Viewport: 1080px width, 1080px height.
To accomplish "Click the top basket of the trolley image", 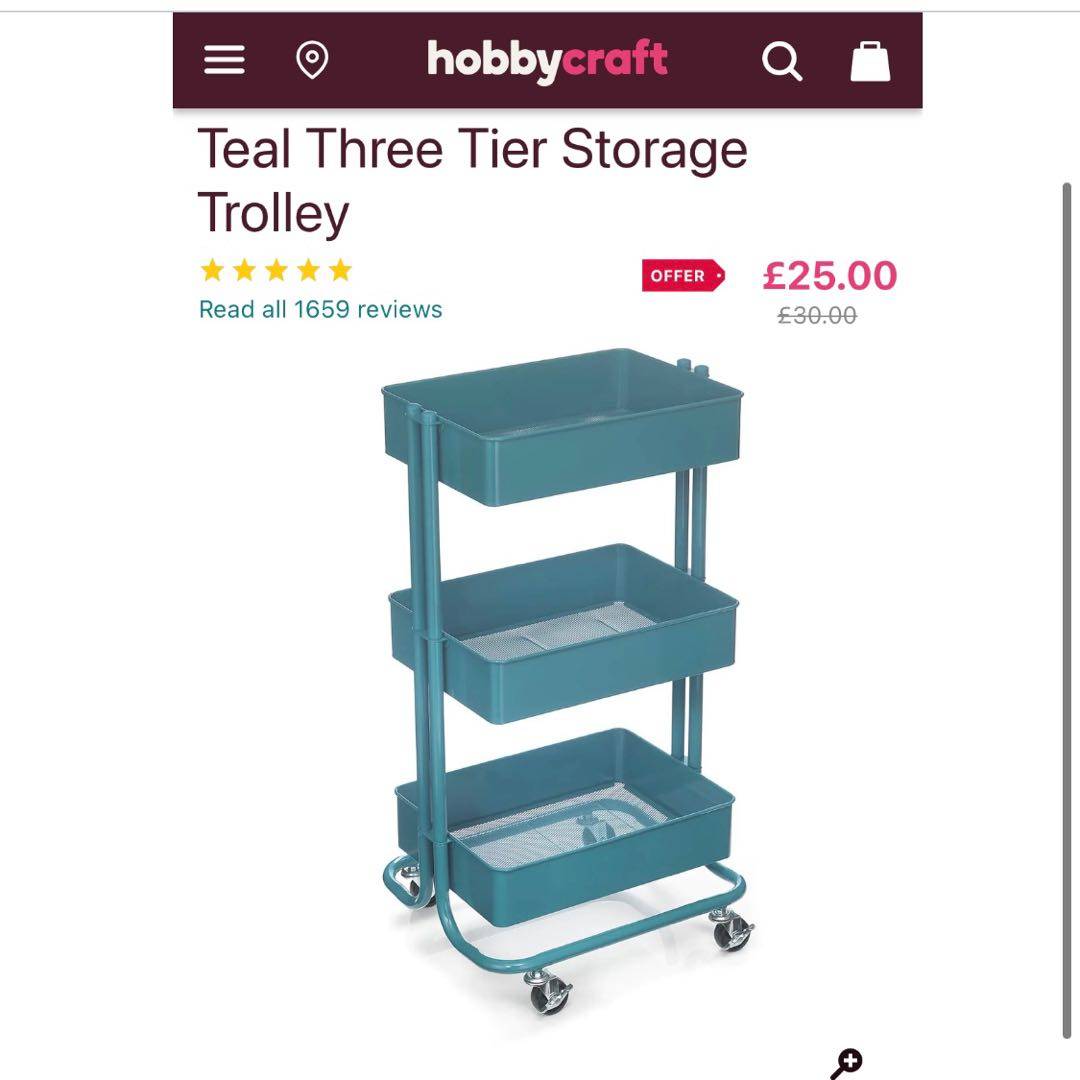I will coord(563,430).
